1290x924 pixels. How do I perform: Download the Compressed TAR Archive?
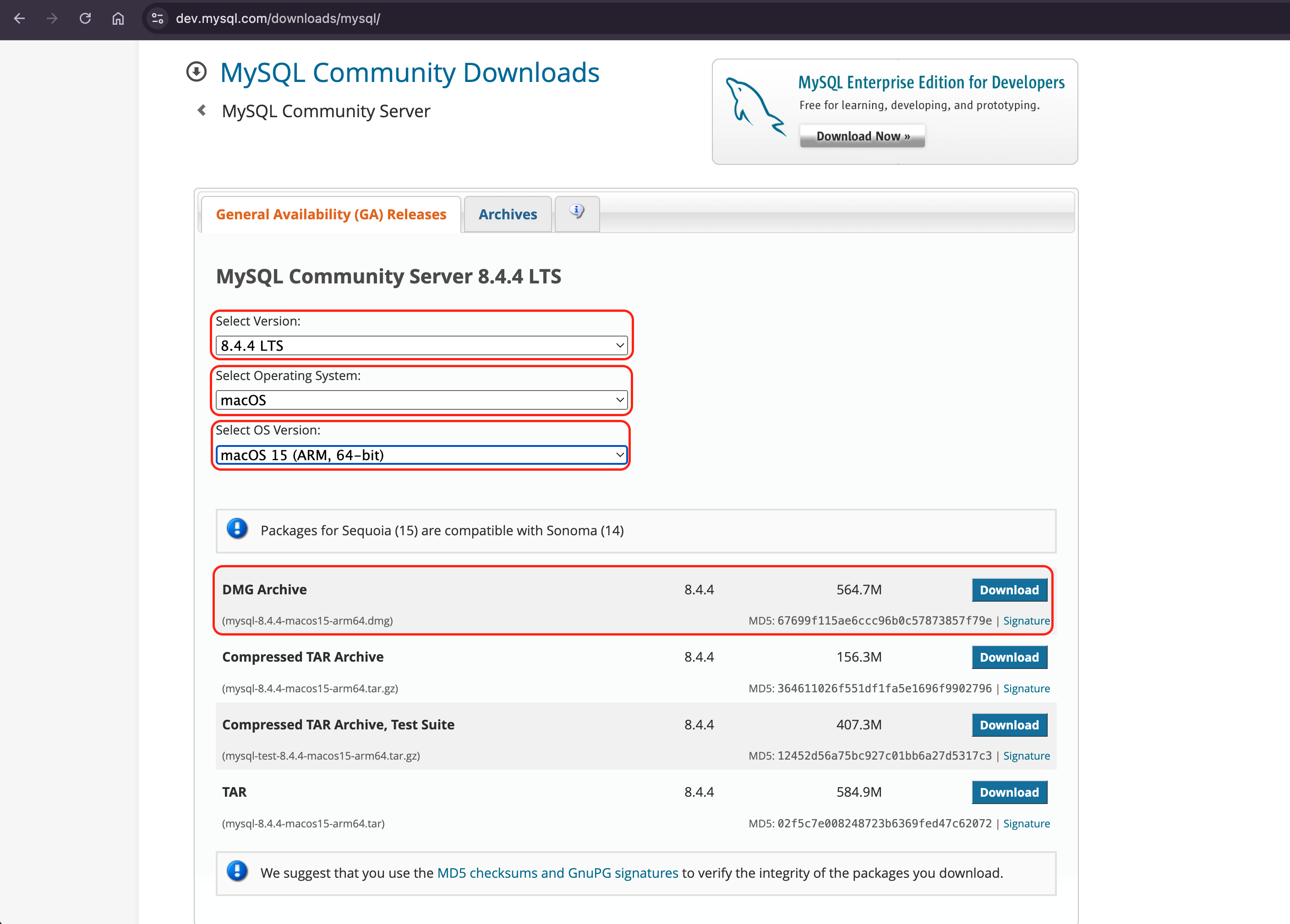coord(1008,657)
